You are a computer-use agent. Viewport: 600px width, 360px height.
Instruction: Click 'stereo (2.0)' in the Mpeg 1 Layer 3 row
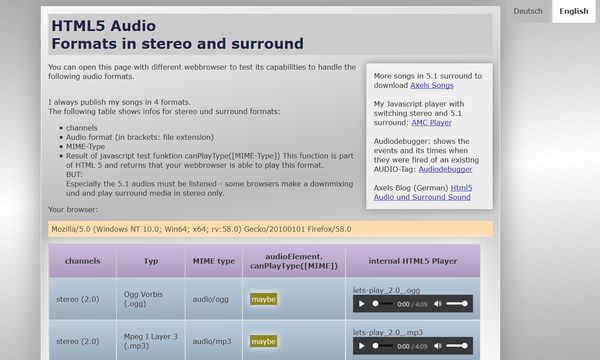(x=78, y=341)
